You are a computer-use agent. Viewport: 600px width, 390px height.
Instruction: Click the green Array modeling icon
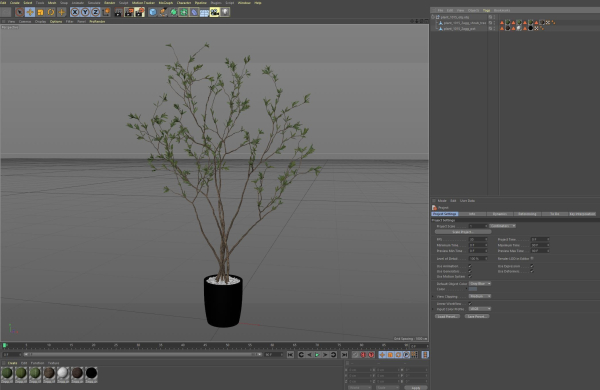click(x=184, y=12)
